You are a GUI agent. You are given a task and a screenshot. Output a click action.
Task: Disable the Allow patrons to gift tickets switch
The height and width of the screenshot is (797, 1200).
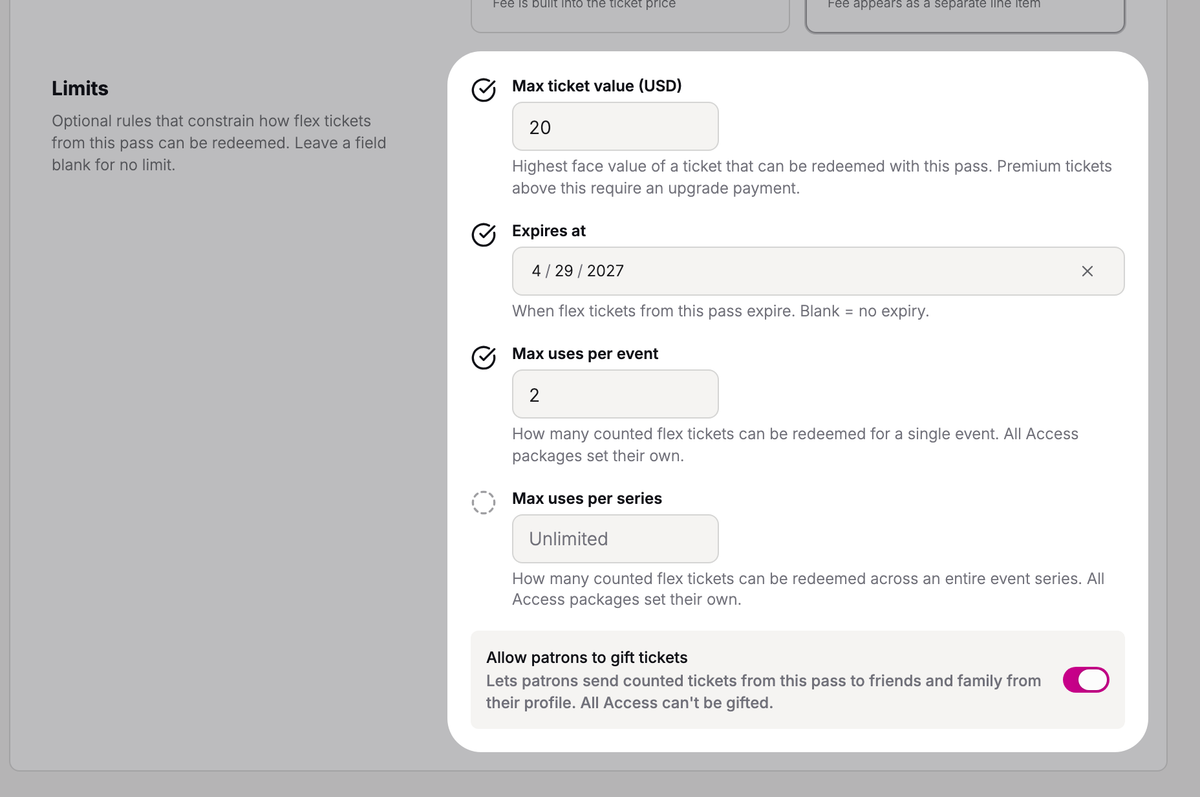coord(1086,680)
